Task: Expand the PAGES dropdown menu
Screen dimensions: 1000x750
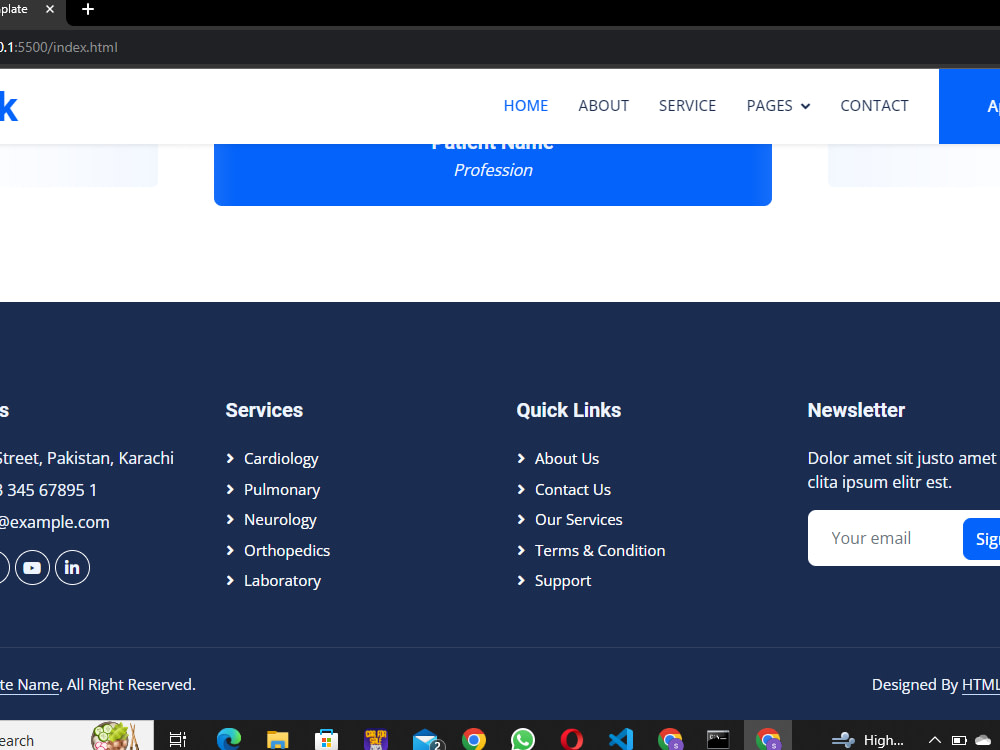Action: [778, 106]
